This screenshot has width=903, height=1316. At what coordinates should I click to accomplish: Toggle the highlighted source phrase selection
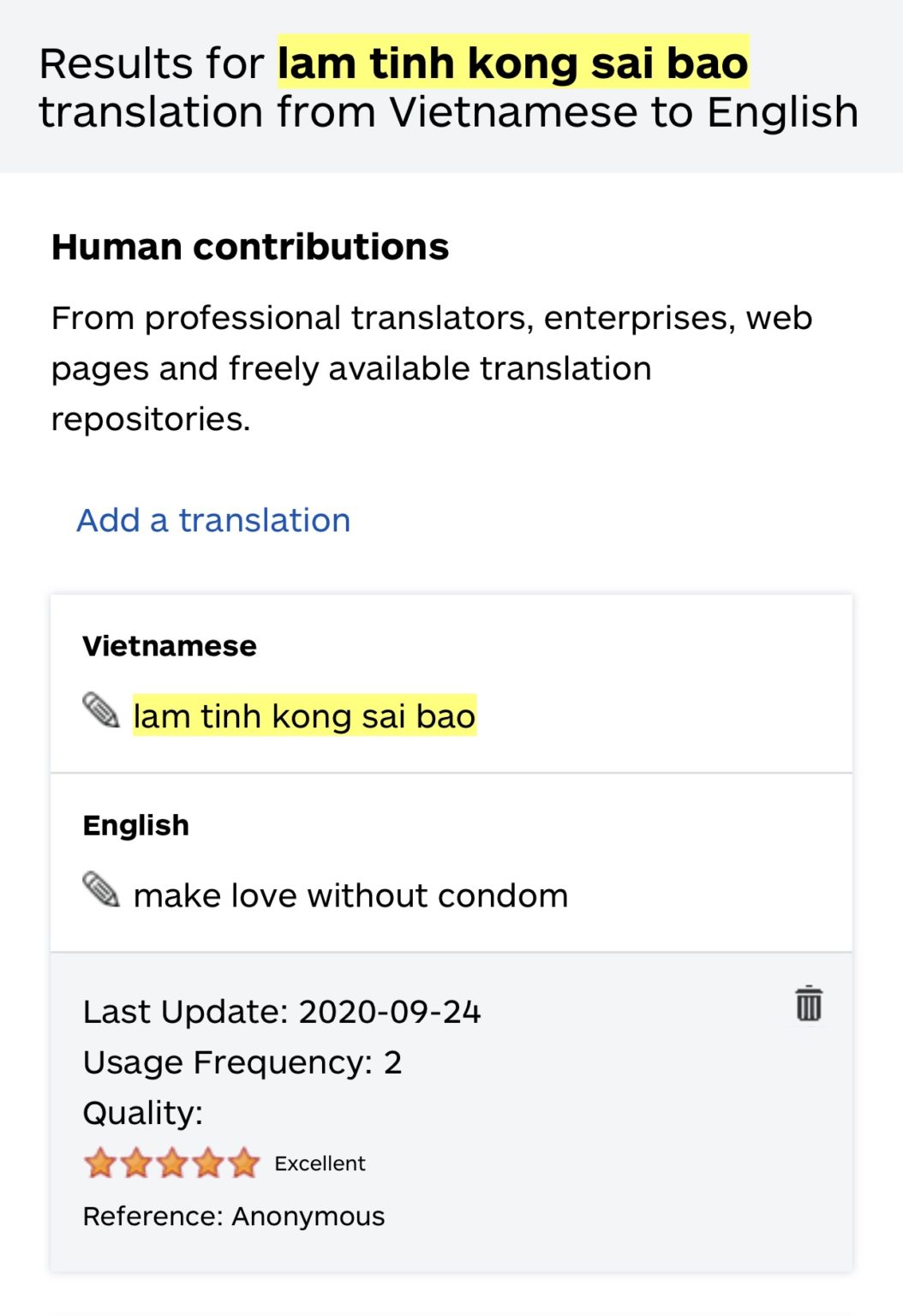pos(304,715)
